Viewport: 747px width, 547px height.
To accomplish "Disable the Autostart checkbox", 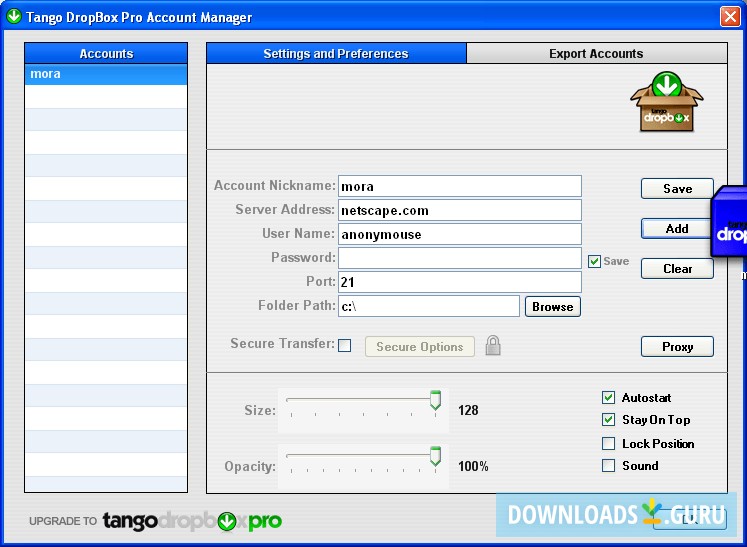I will click(x=608, y=397).
